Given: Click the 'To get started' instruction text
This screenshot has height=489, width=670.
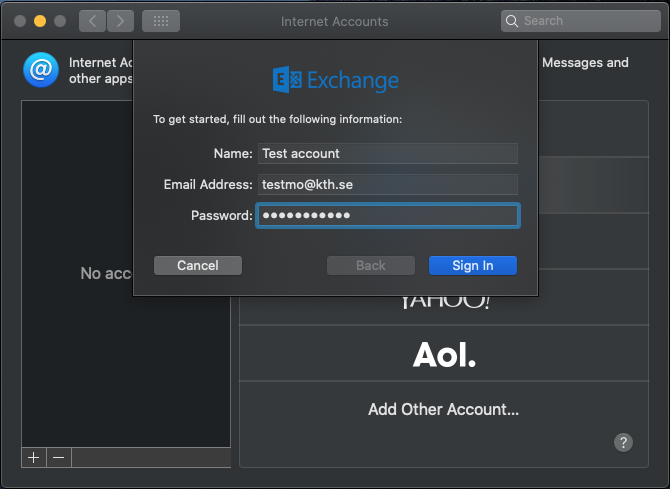Looking at the screenshot, I should click(x=278, y=119).
